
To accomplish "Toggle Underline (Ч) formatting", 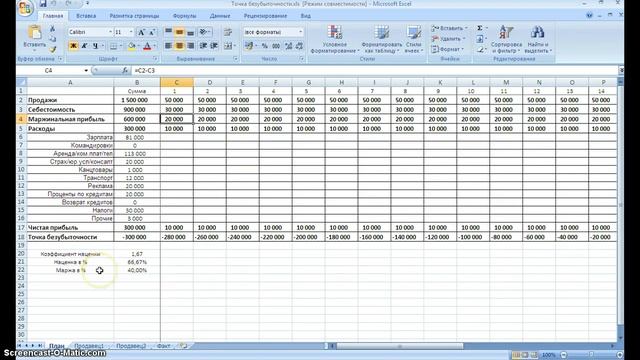I will pyautogui.click(x=95, y=46).
